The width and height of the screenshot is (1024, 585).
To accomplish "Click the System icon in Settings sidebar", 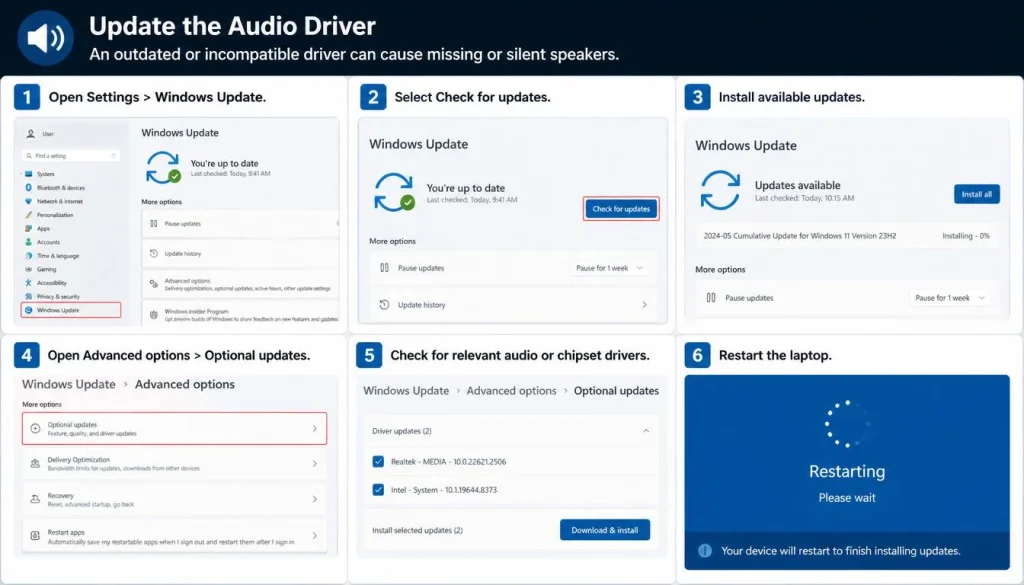I will point(28,174).
